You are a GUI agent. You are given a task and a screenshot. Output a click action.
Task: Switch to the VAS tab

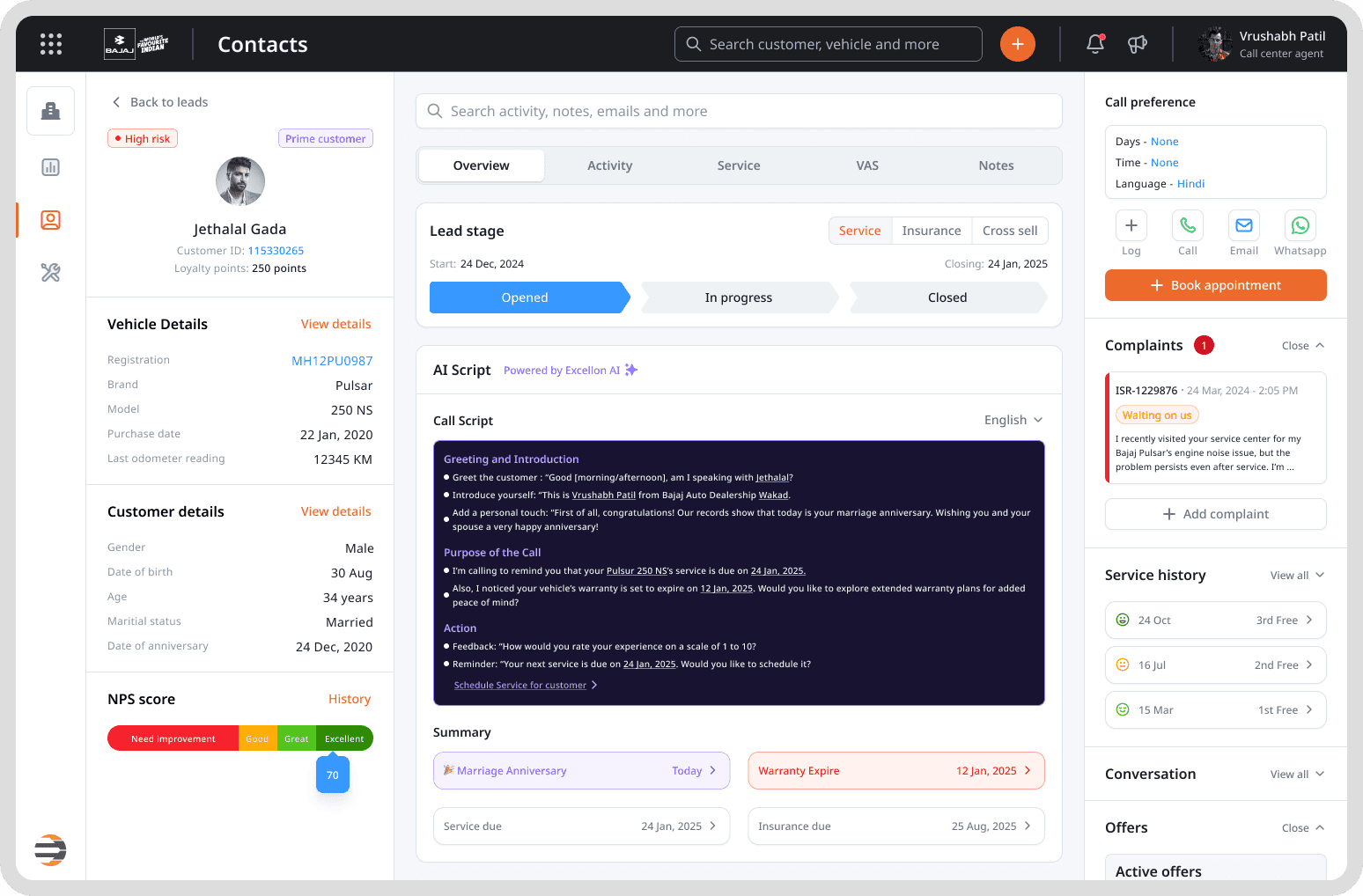pyautogui.click(x=867, y=165)
